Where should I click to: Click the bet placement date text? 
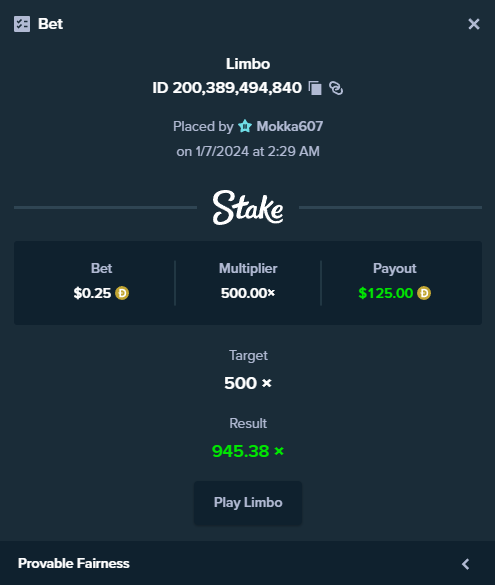click(x=248, y=151)
